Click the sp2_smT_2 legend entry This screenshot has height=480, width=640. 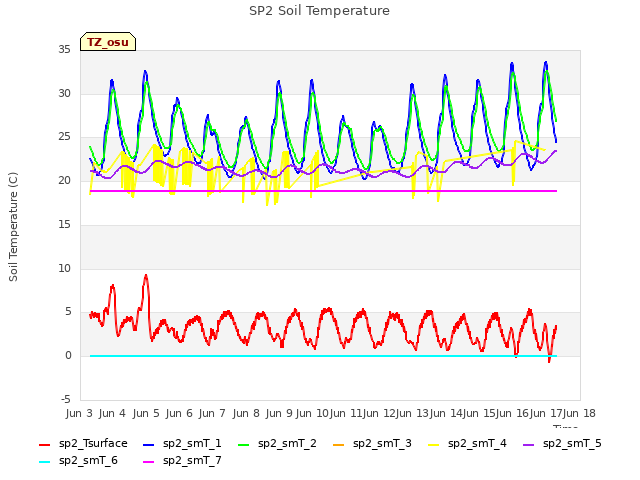(277, 443)
